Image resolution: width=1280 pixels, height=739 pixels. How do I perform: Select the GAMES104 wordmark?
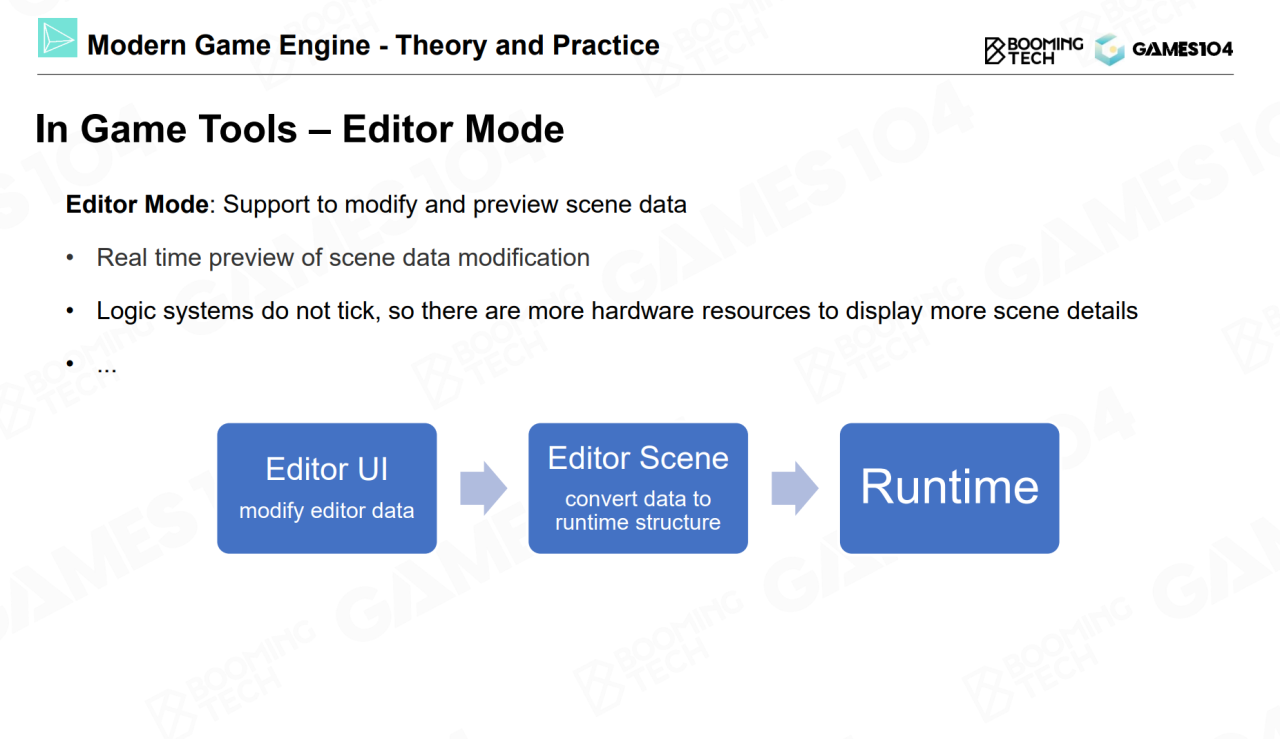(1182, 49)
